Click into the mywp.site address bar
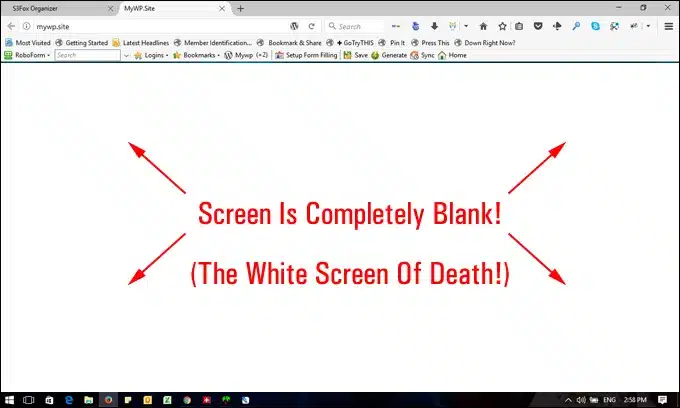680x408 pixels. 150,26
